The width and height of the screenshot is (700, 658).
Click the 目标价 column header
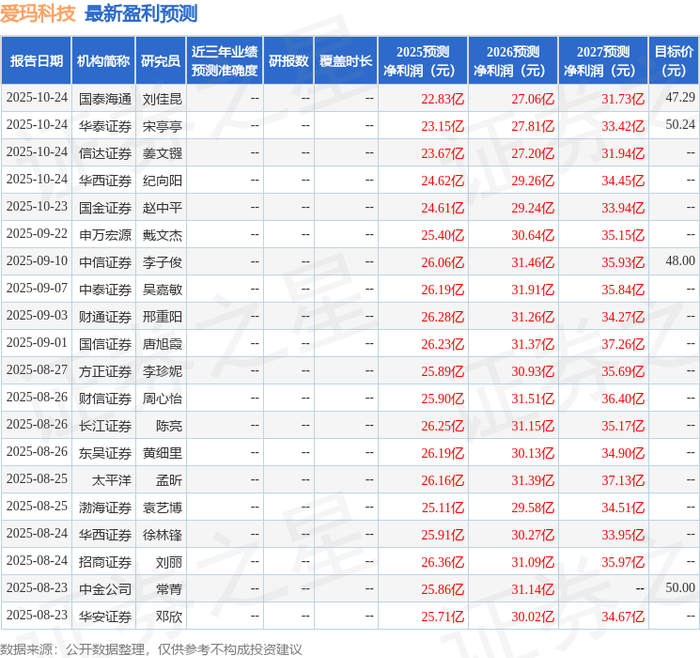(674, 61)
